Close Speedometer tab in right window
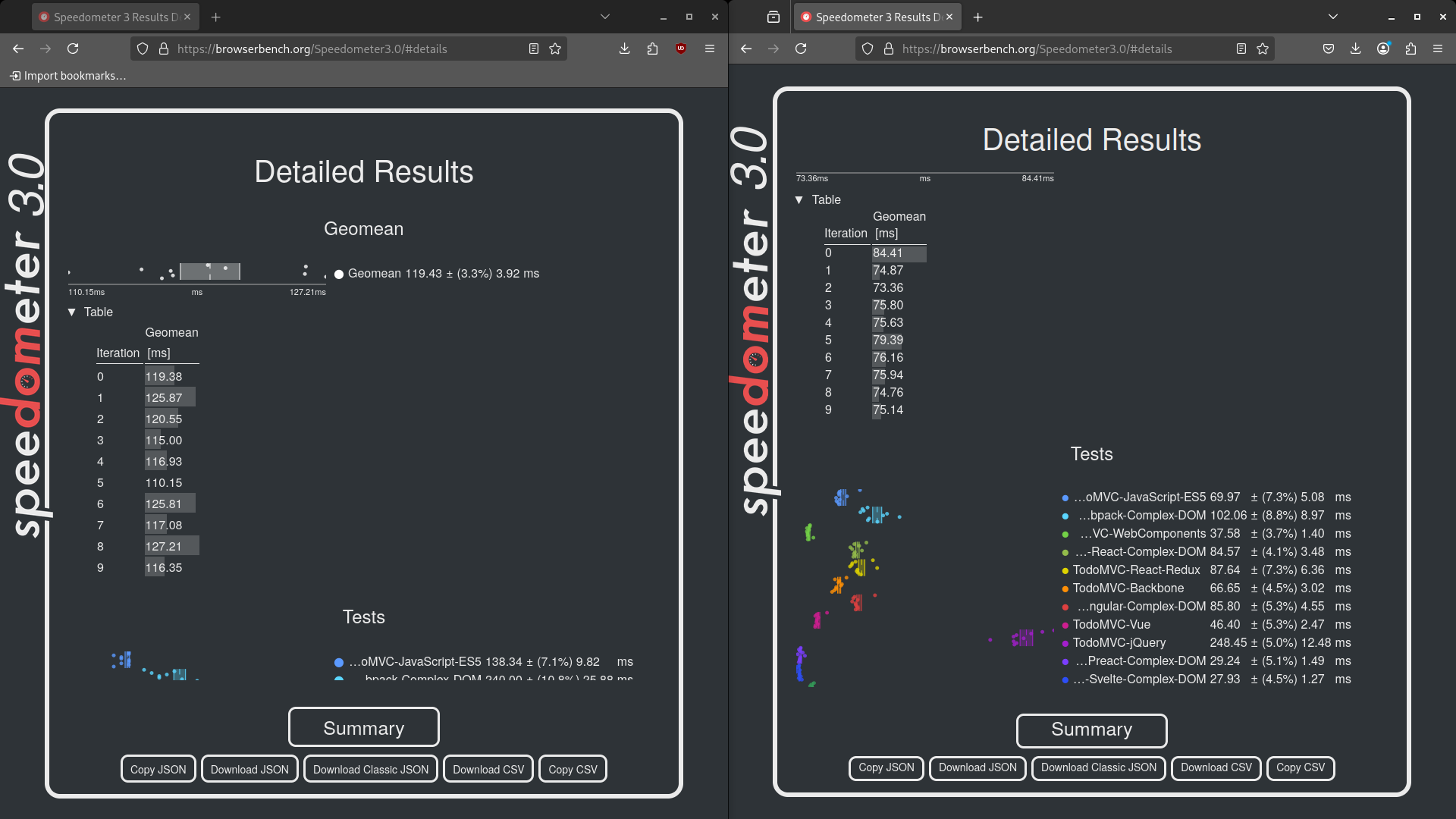Image resolution: width=1456 pixels, height=819 pixels. click(949, 17)
